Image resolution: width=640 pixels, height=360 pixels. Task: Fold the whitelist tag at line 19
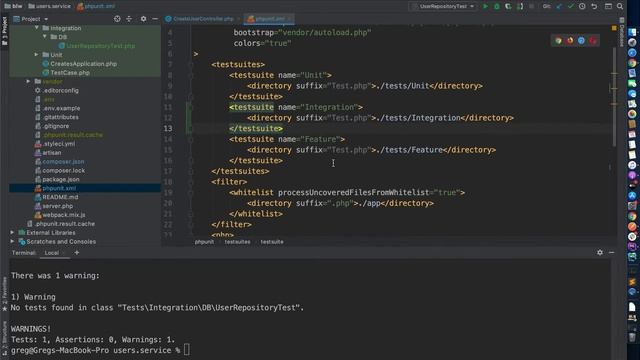(190, 192)
